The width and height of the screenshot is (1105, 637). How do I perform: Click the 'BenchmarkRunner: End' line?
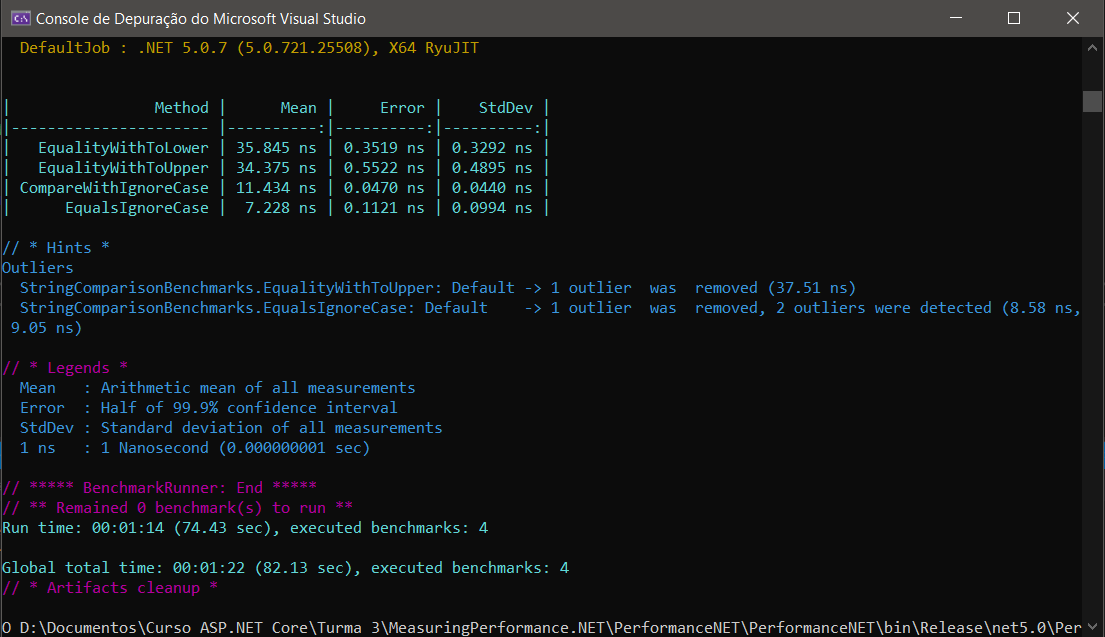pos(159,488)
